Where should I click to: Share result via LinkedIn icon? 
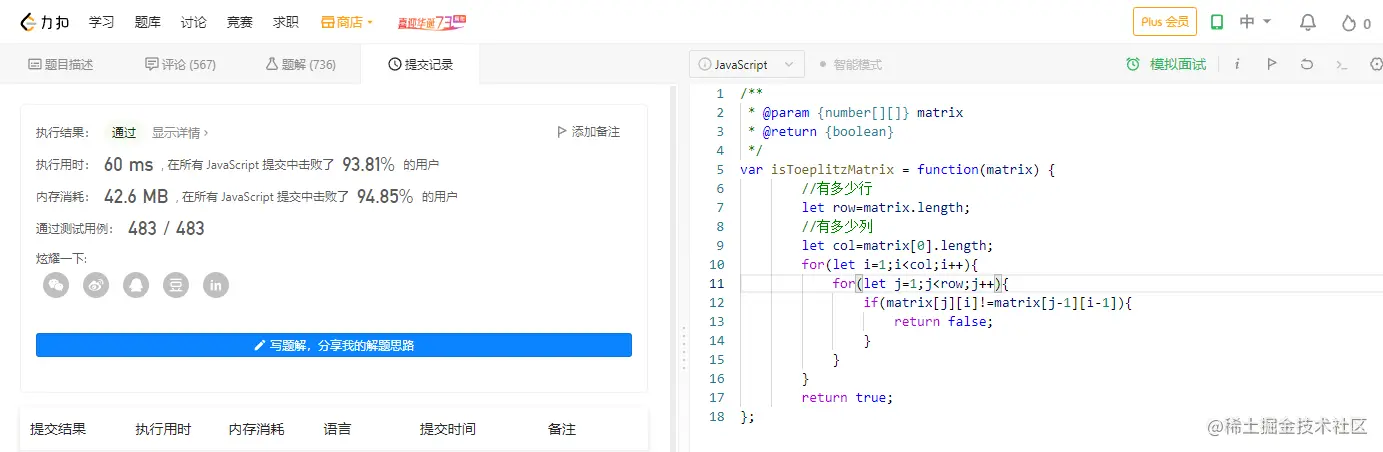[x=216, y=285]
